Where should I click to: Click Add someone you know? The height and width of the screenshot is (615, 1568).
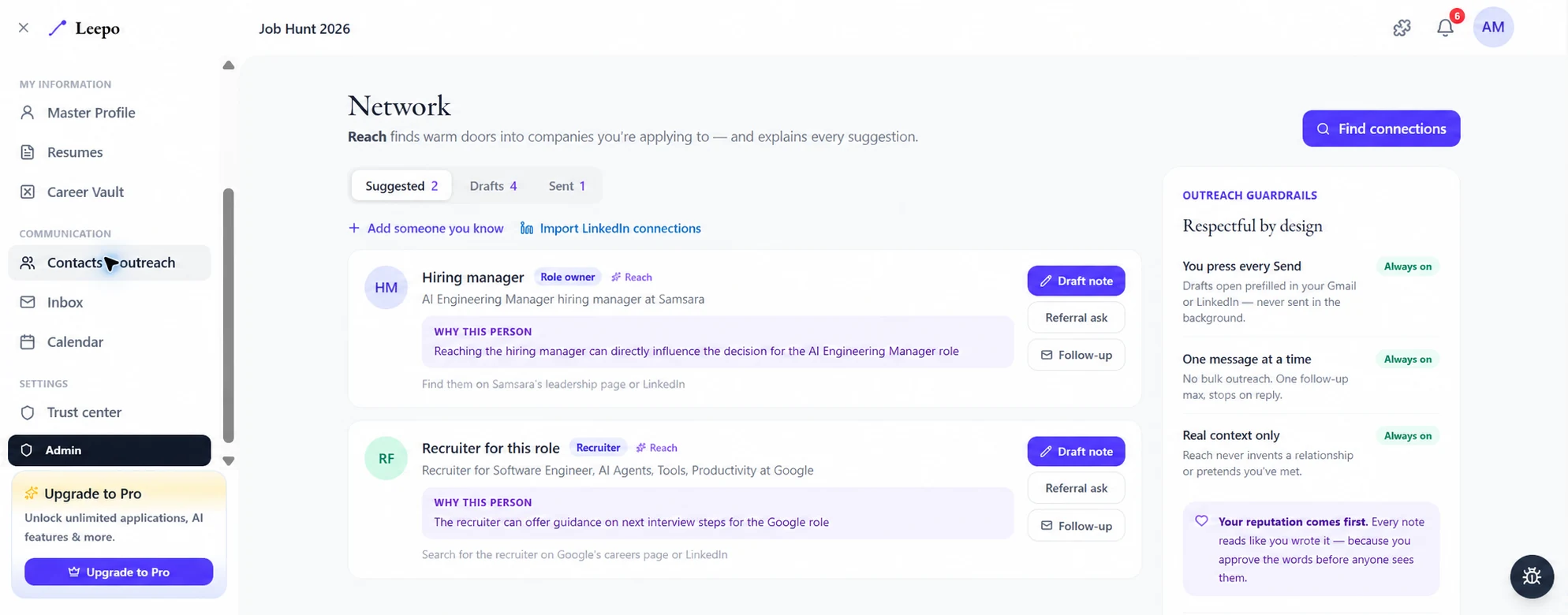tap(426, 228)
